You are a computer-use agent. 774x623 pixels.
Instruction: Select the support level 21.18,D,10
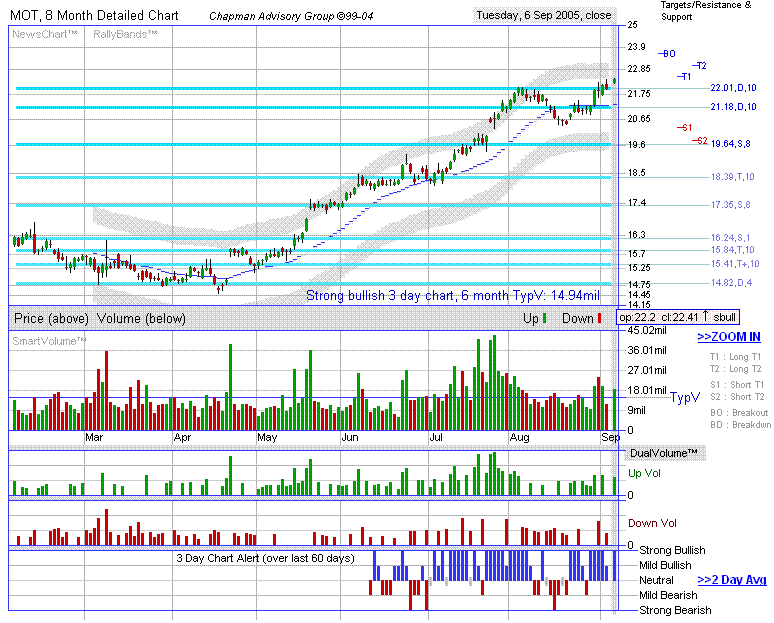734,107
